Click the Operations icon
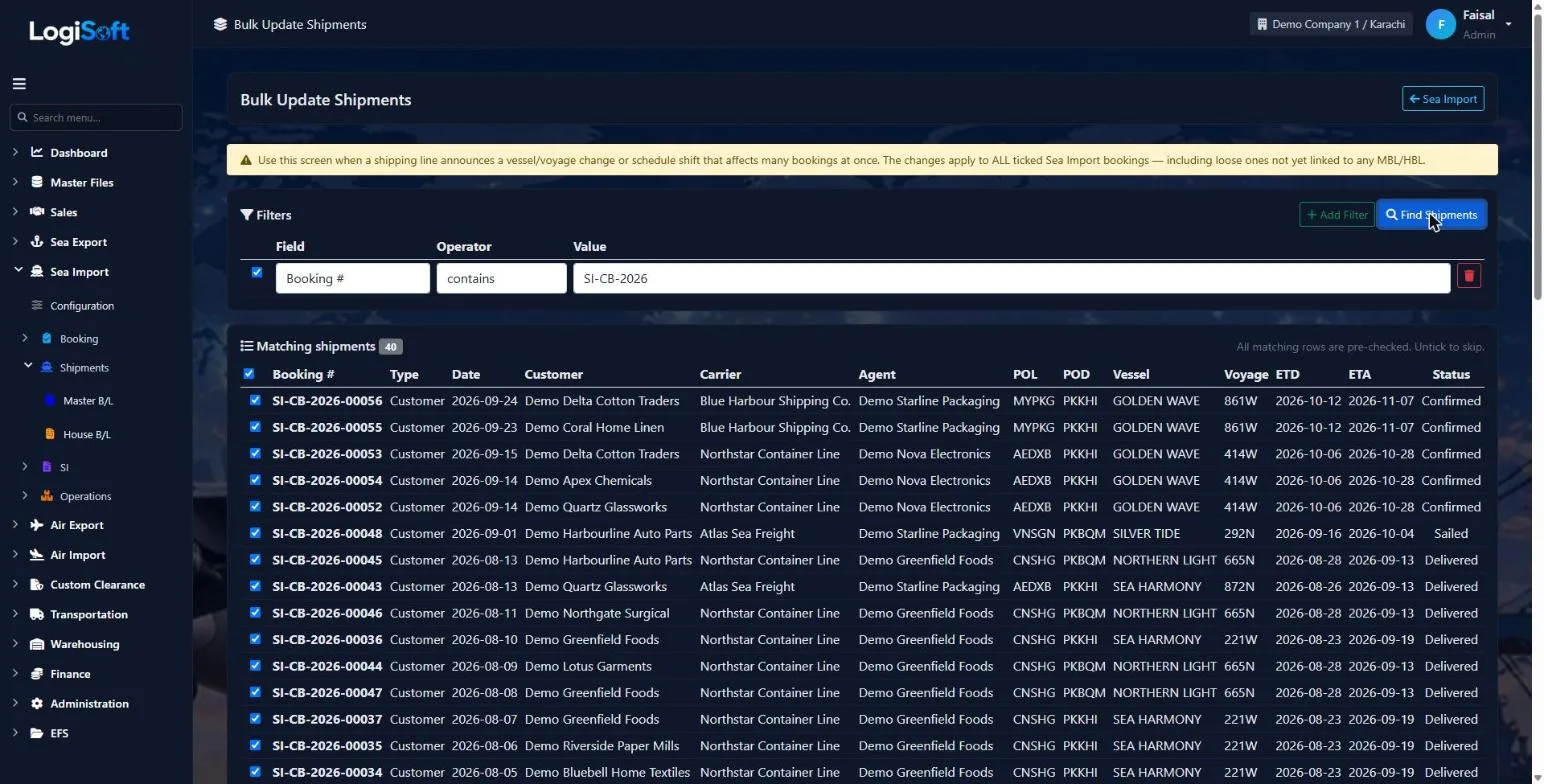Image resolution: width=1544 pixels, height=784 pixels. coord(46,496)
